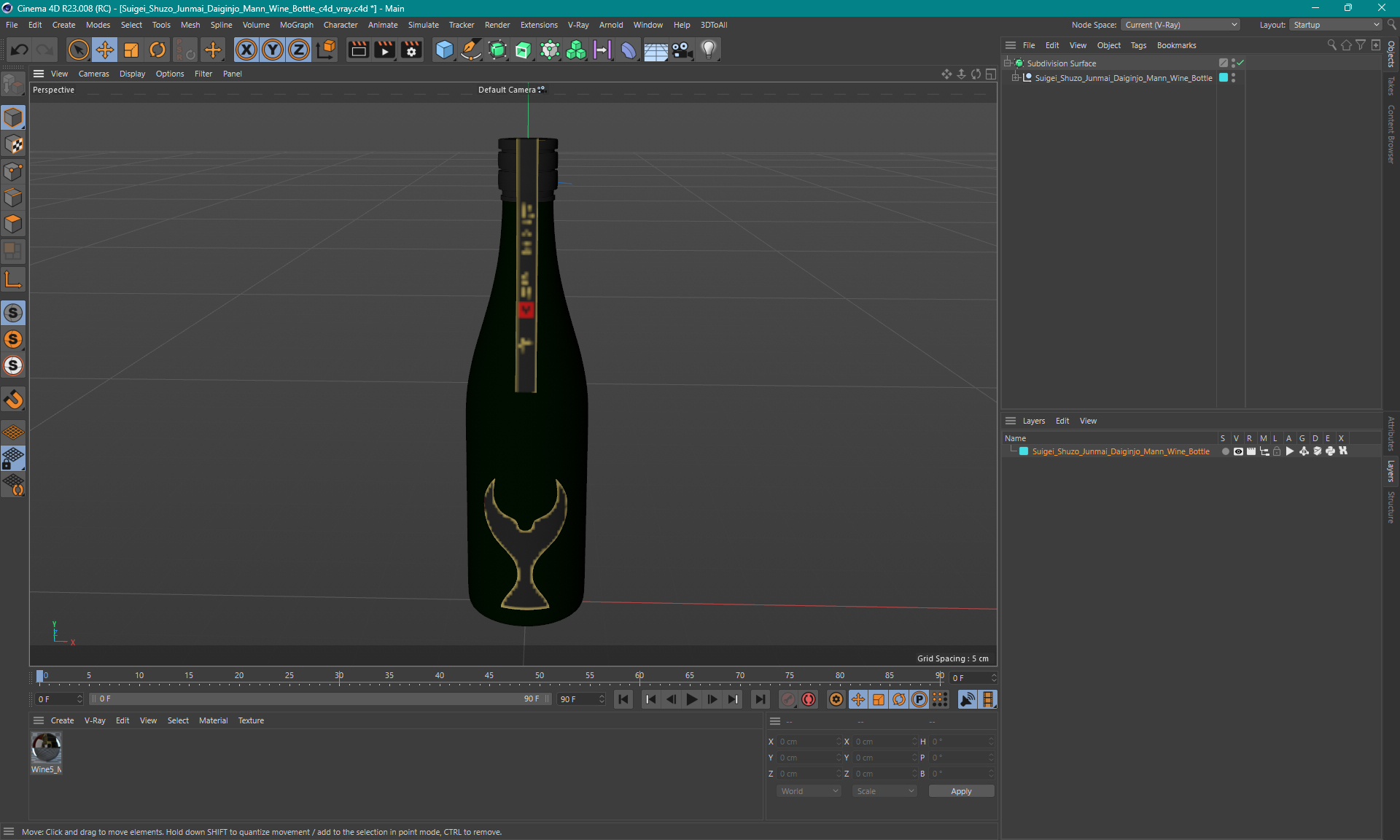This screenshot has height=840, width=1400.
Task: Click the Undo arrow icon
Action: coord(20,50)
